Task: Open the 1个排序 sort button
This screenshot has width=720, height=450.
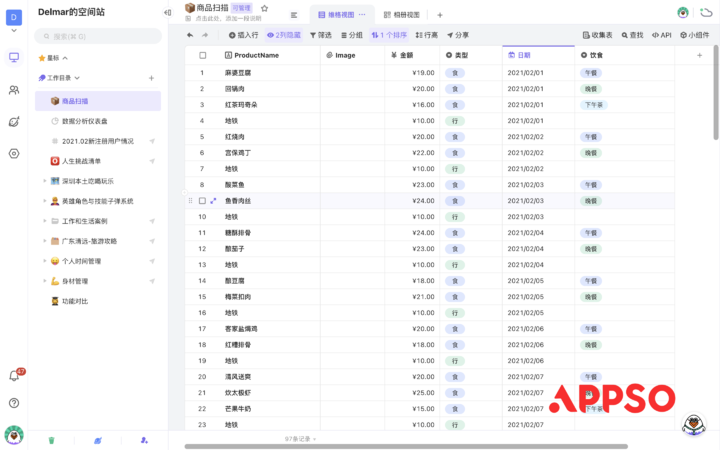Action: (x=389, y=35)
